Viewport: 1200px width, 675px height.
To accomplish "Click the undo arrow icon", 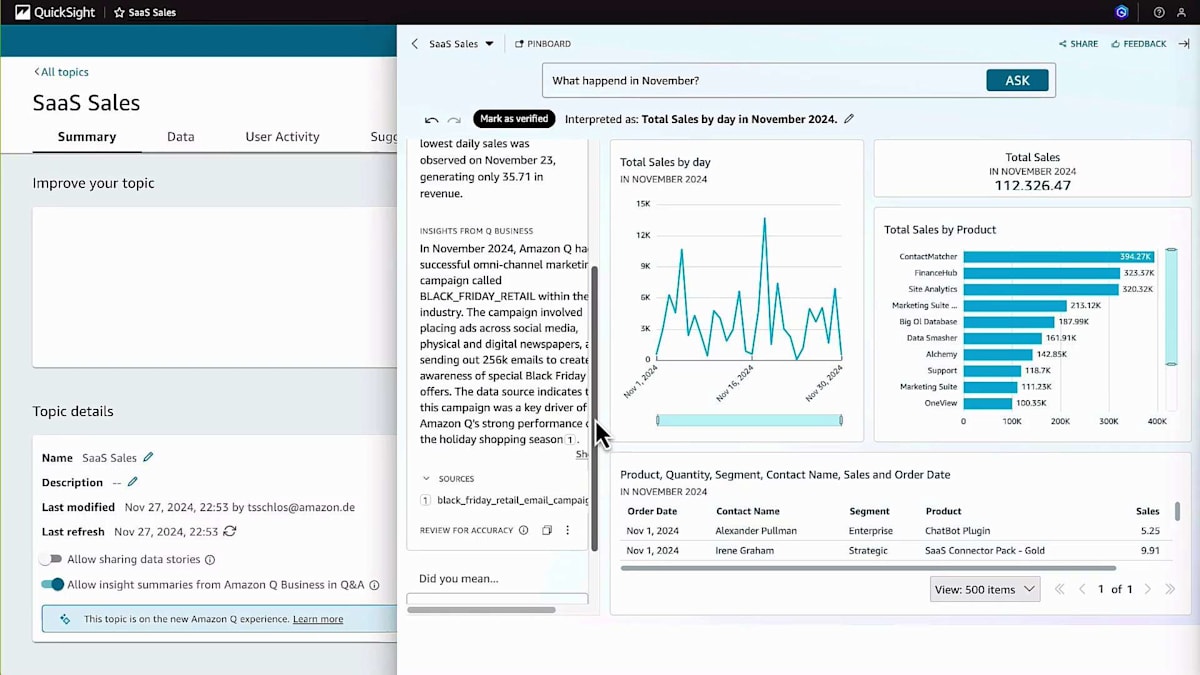I will 432,119.
